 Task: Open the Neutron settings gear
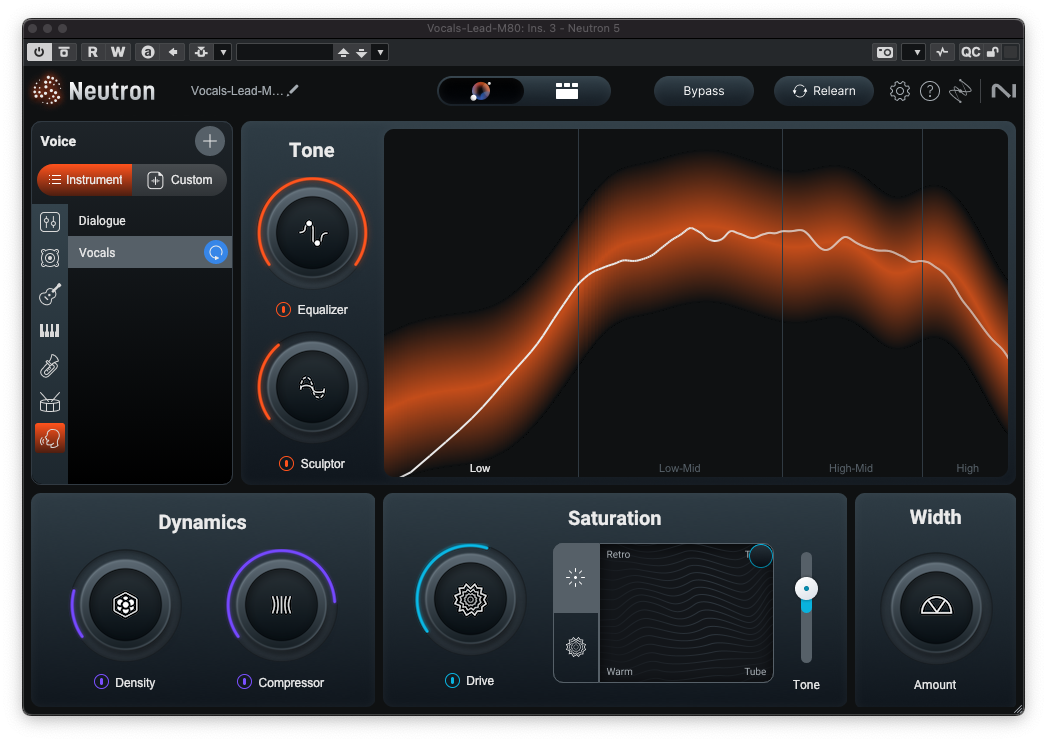click(899, 90)
